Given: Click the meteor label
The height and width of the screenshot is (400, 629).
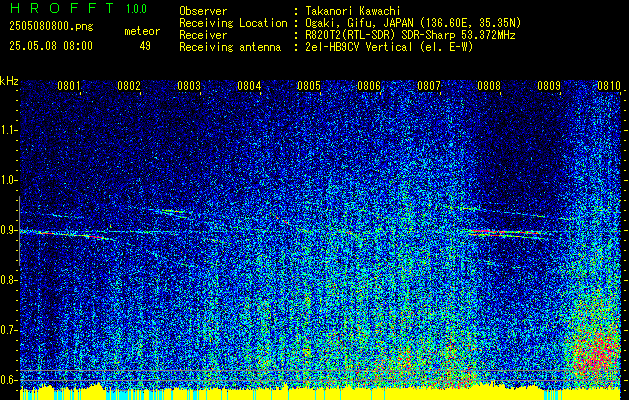Looking at the screenshot, I should (142, 31).
